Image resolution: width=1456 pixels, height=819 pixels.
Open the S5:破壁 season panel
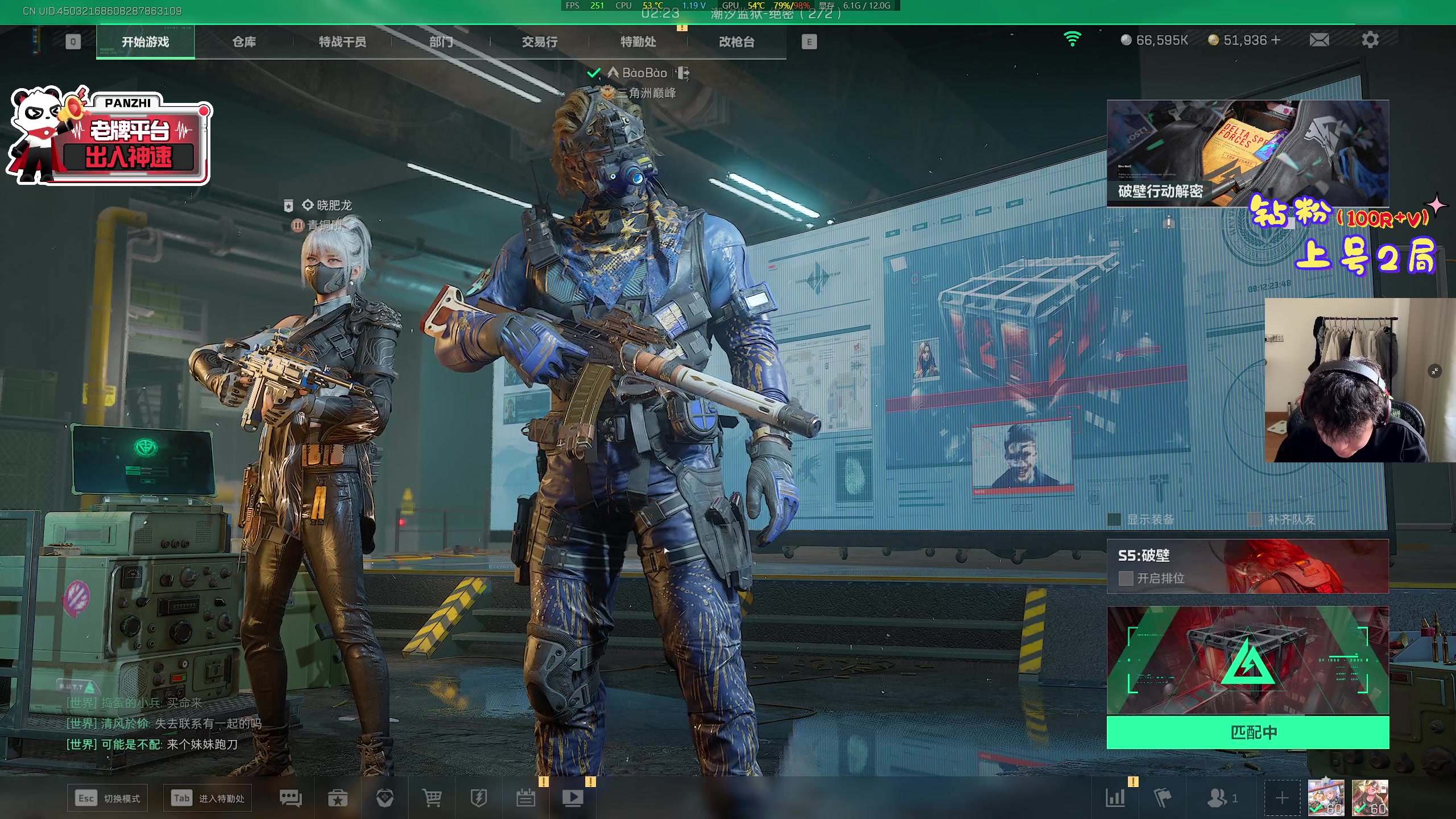pyautogui.click(x=1248, y=566)
